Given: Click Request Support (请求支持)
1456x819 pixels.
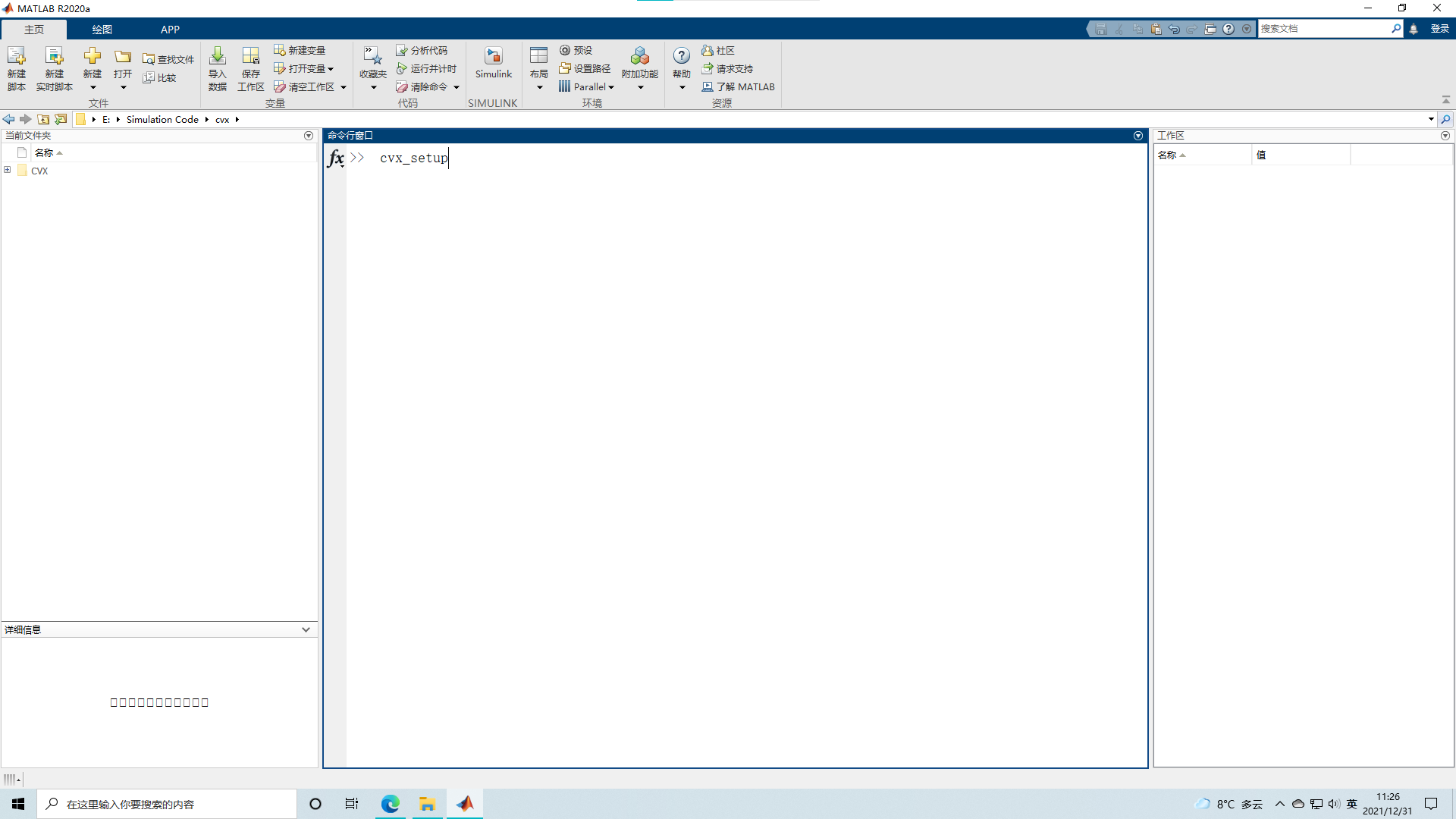Looking at the screenshot, I should point(727,68).
